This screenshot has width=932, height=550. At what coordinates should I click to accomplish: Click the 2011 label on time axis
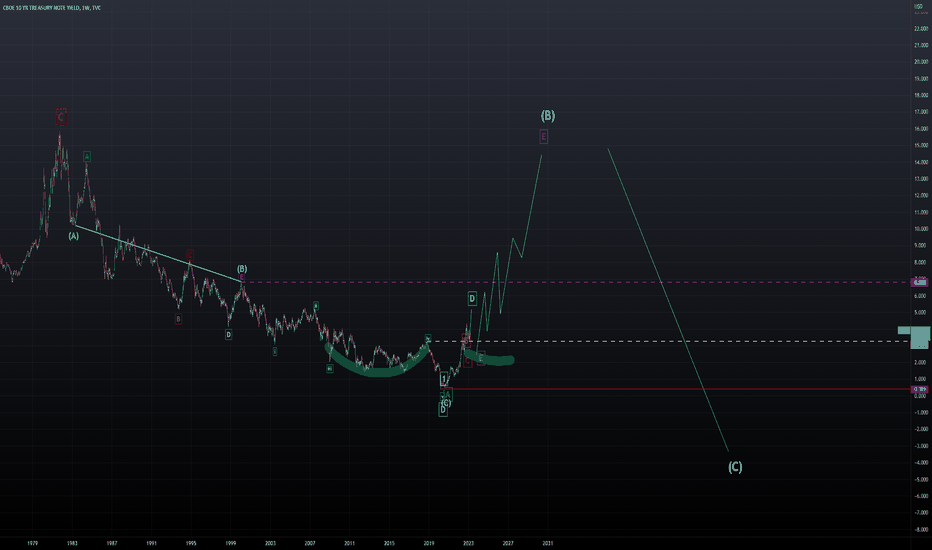tap(350, 543)
